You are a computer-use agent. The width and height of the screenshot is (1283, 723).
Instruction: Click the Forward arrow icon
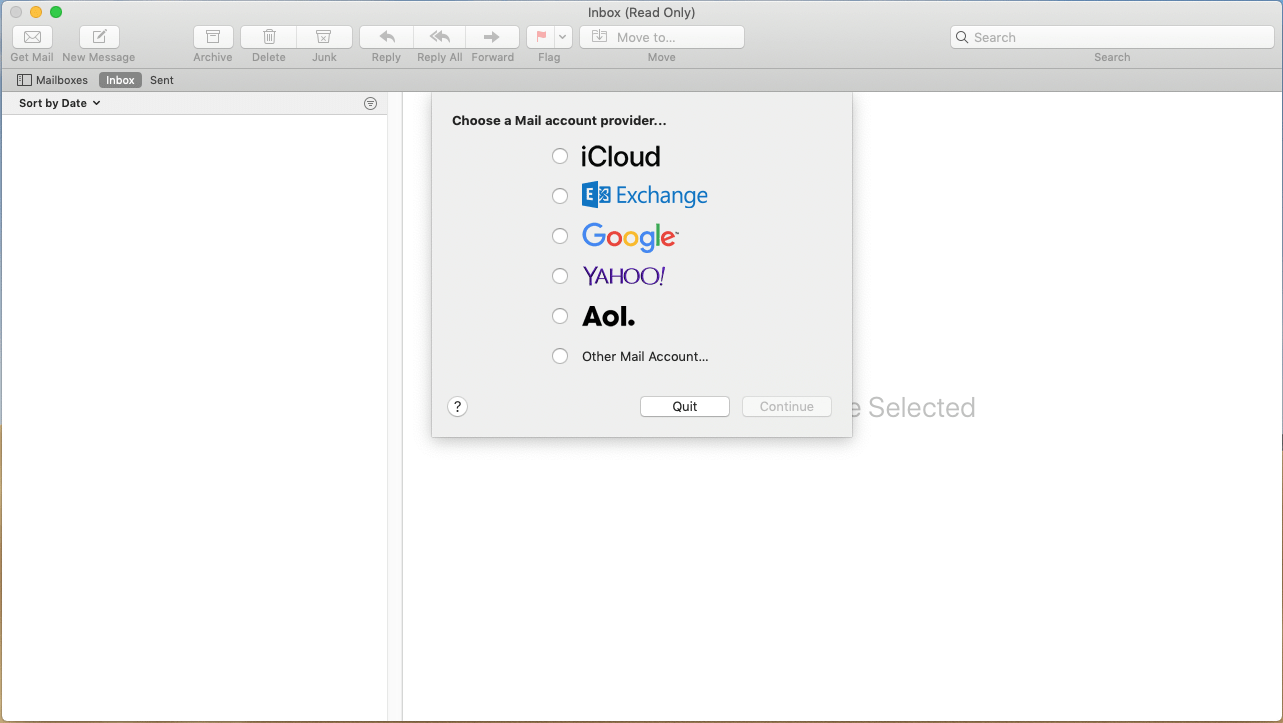pos(492,37)
